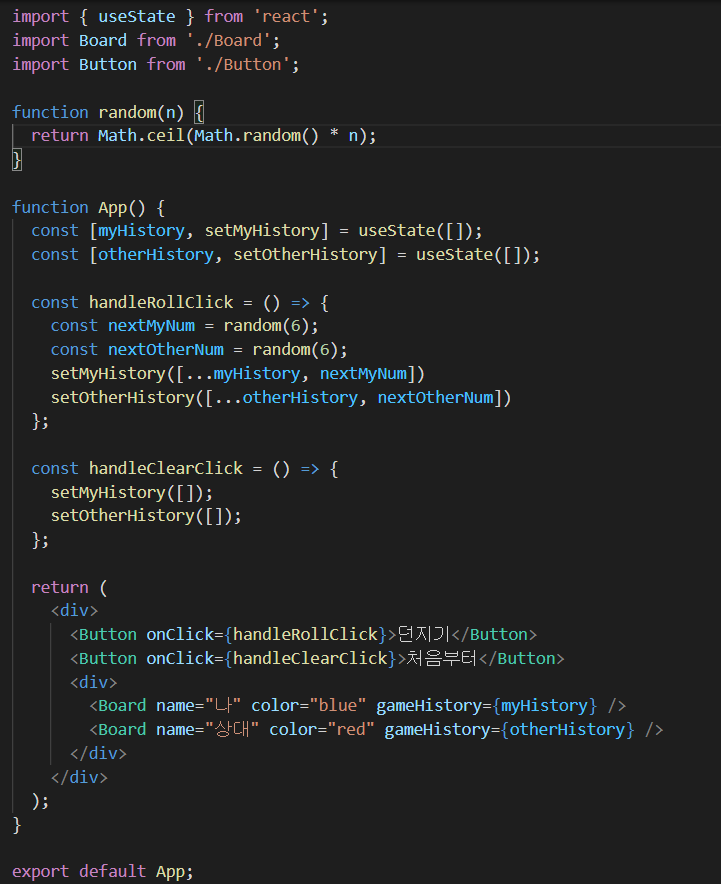721x884 pixels.
Task: Click the './Board' import path string
Action: coord(228,41)
